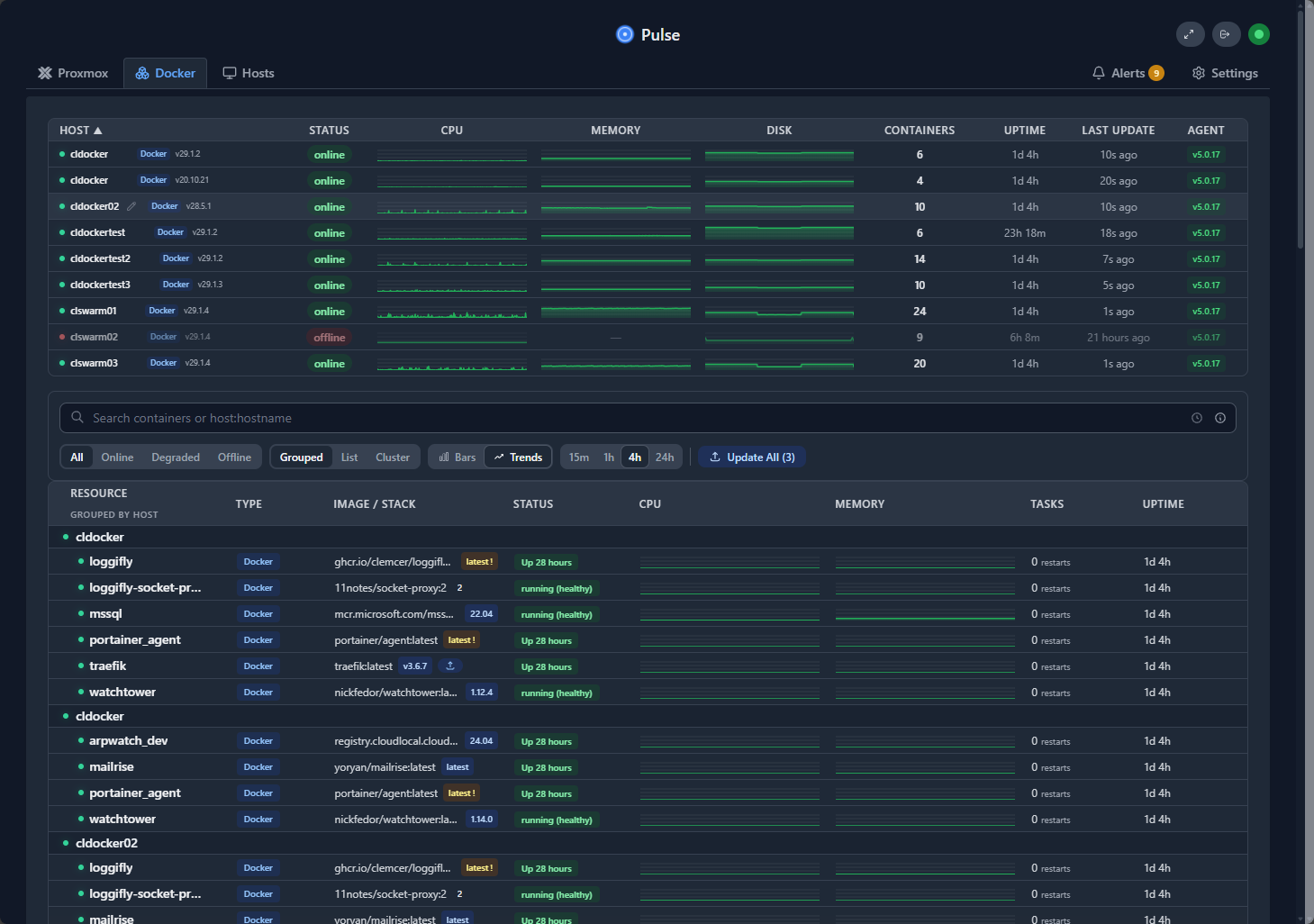1314x924 pixels.
Task: Open Settings from the header
Action: point(1224,72)
